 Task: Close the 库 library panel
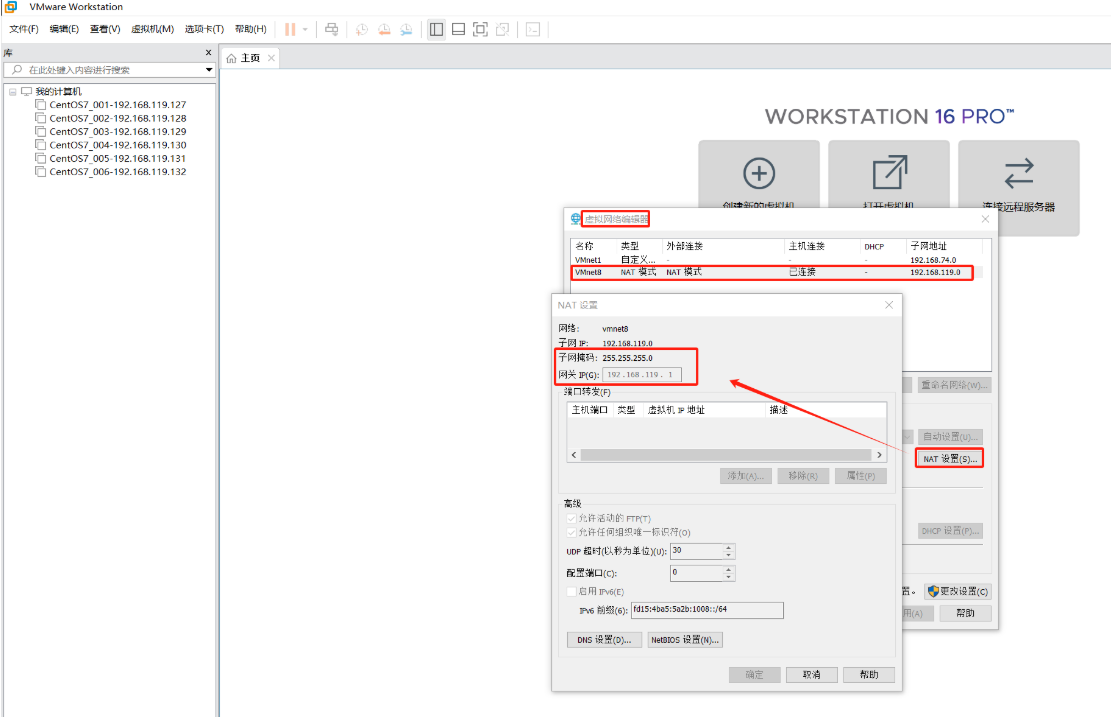pyautogui.click(x=208, y=53)
